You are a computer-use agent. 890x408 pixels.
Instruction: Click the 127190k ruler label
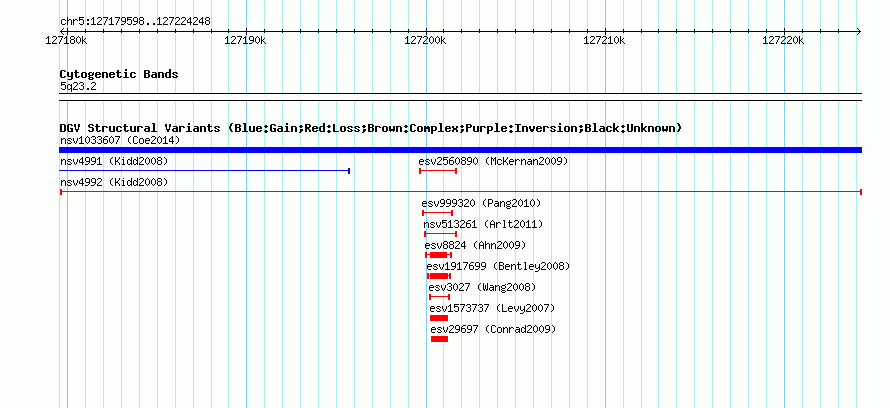coord(245,41)
